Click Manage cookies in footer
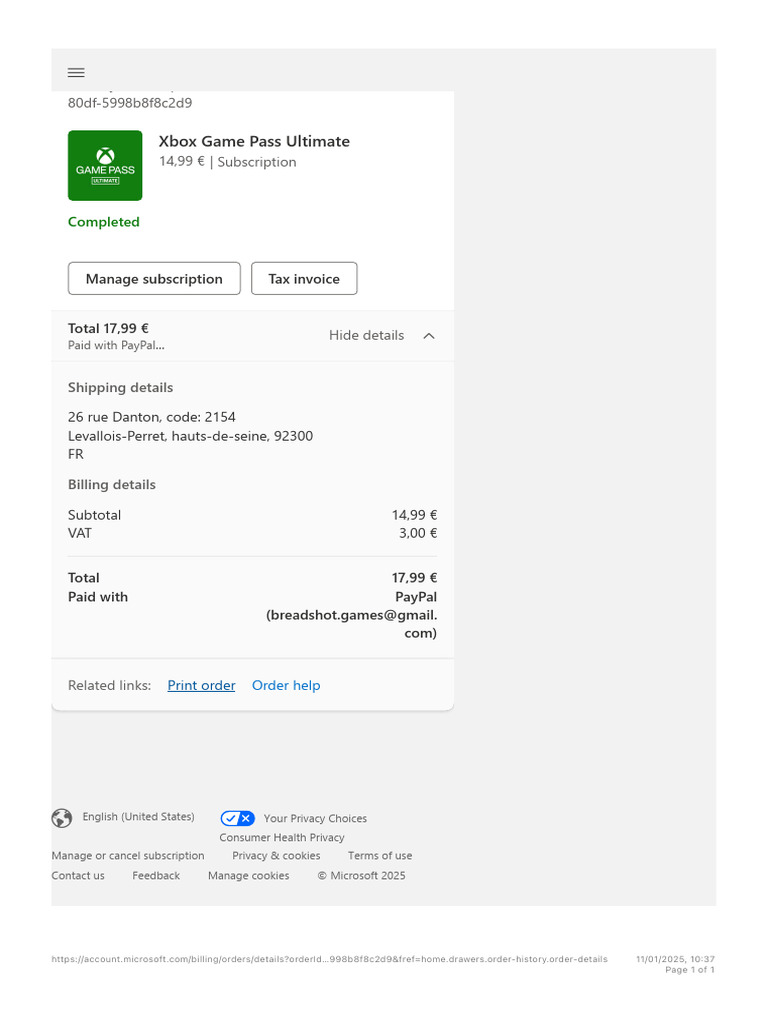This screenshot has height=1024, width=768. (248, 876)
